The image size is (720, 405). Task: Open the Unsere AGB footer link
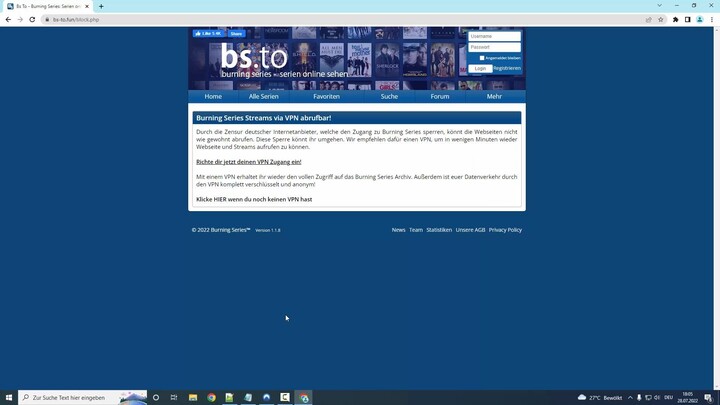(x=470, y=230)
